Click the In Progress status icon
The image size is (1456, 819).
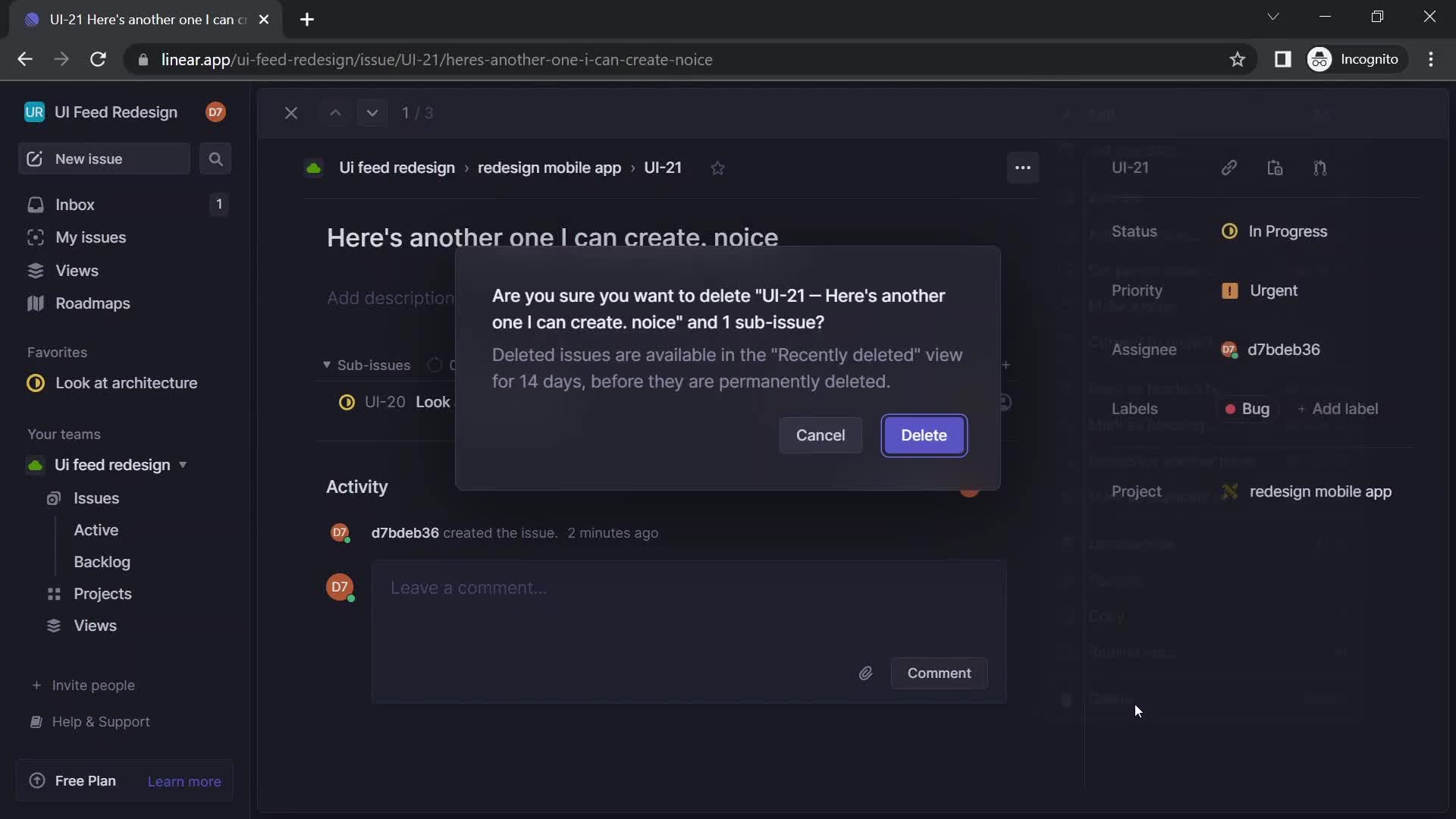[x=1229, y=231]
